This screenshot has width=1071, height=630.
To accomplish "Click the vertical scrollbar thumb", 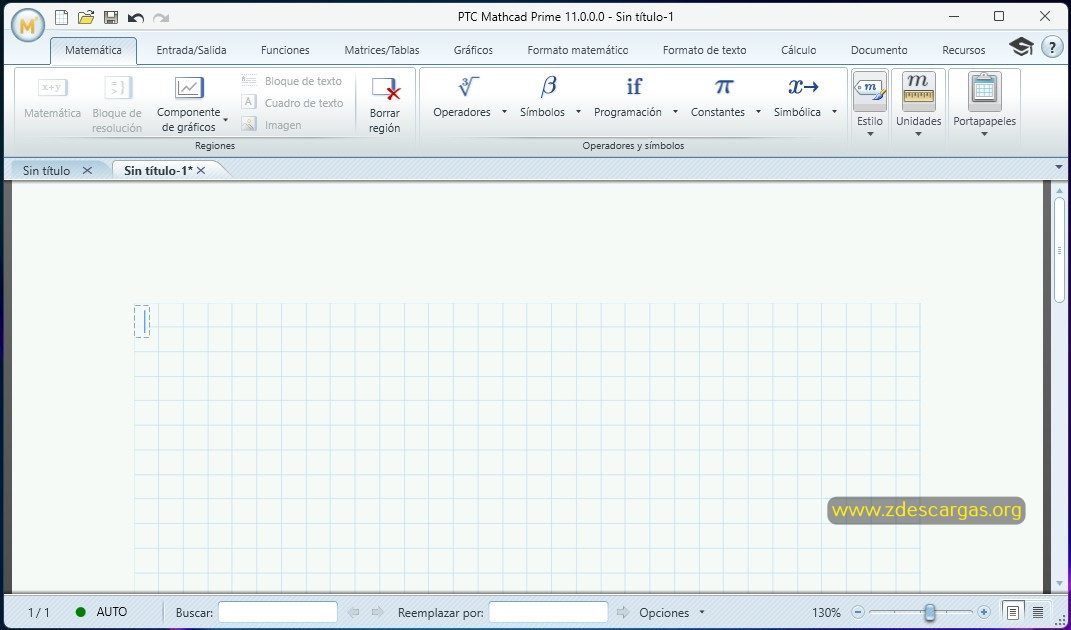I will (x=1059, y=249).
